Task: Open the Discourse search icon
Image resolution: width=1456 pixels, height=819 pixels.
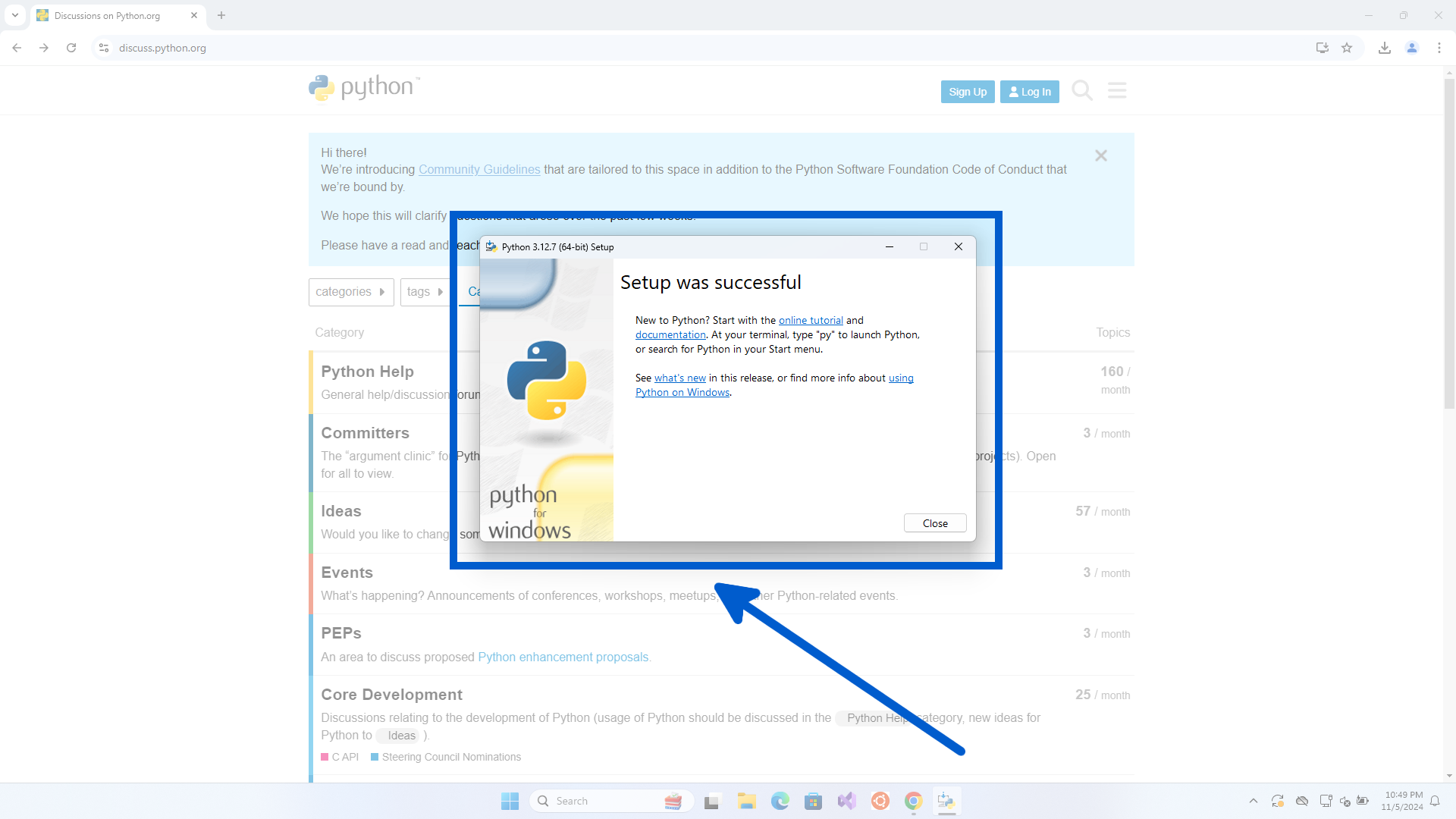Action: pyautogui.click(x=1081, y=90)
